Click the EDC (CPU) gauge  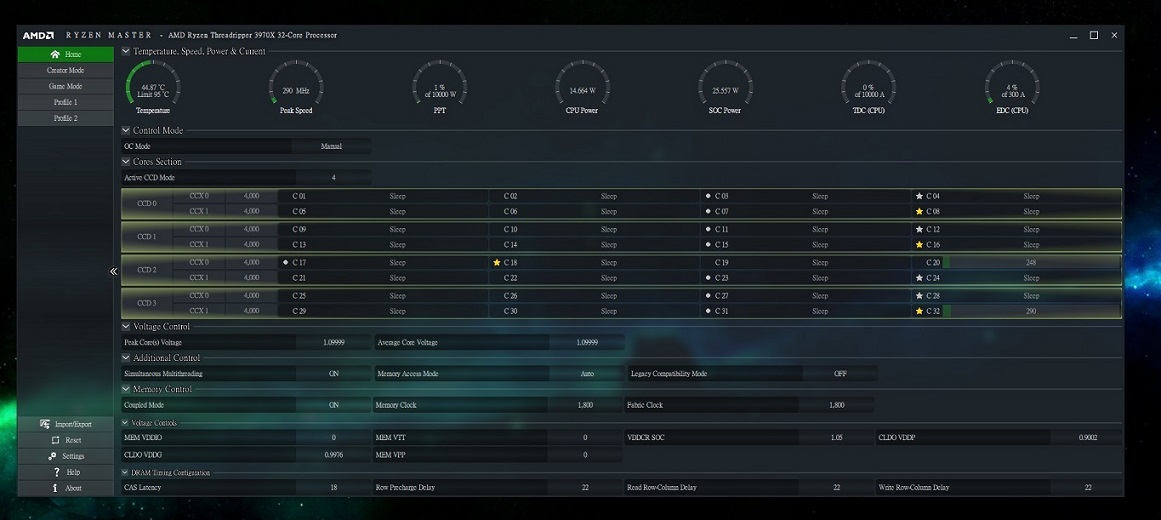1012,87
